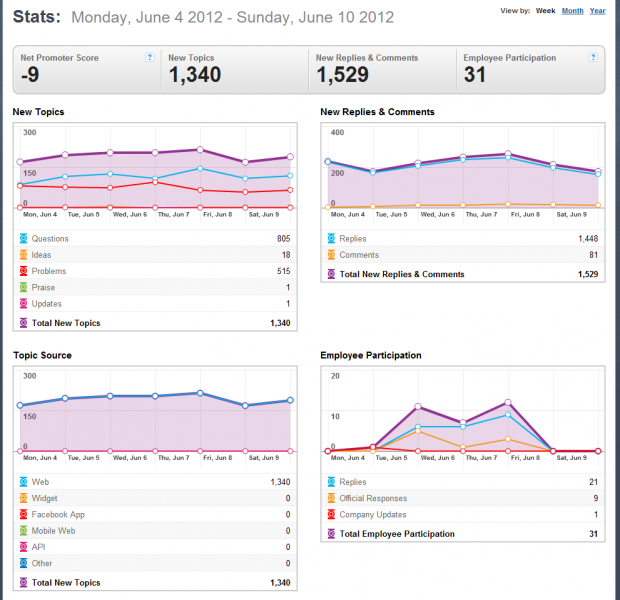The image size is (620, 600).
Task: Open the Net Promoter Score help icon
Action: pyautogui.click(x=149, y=57)
